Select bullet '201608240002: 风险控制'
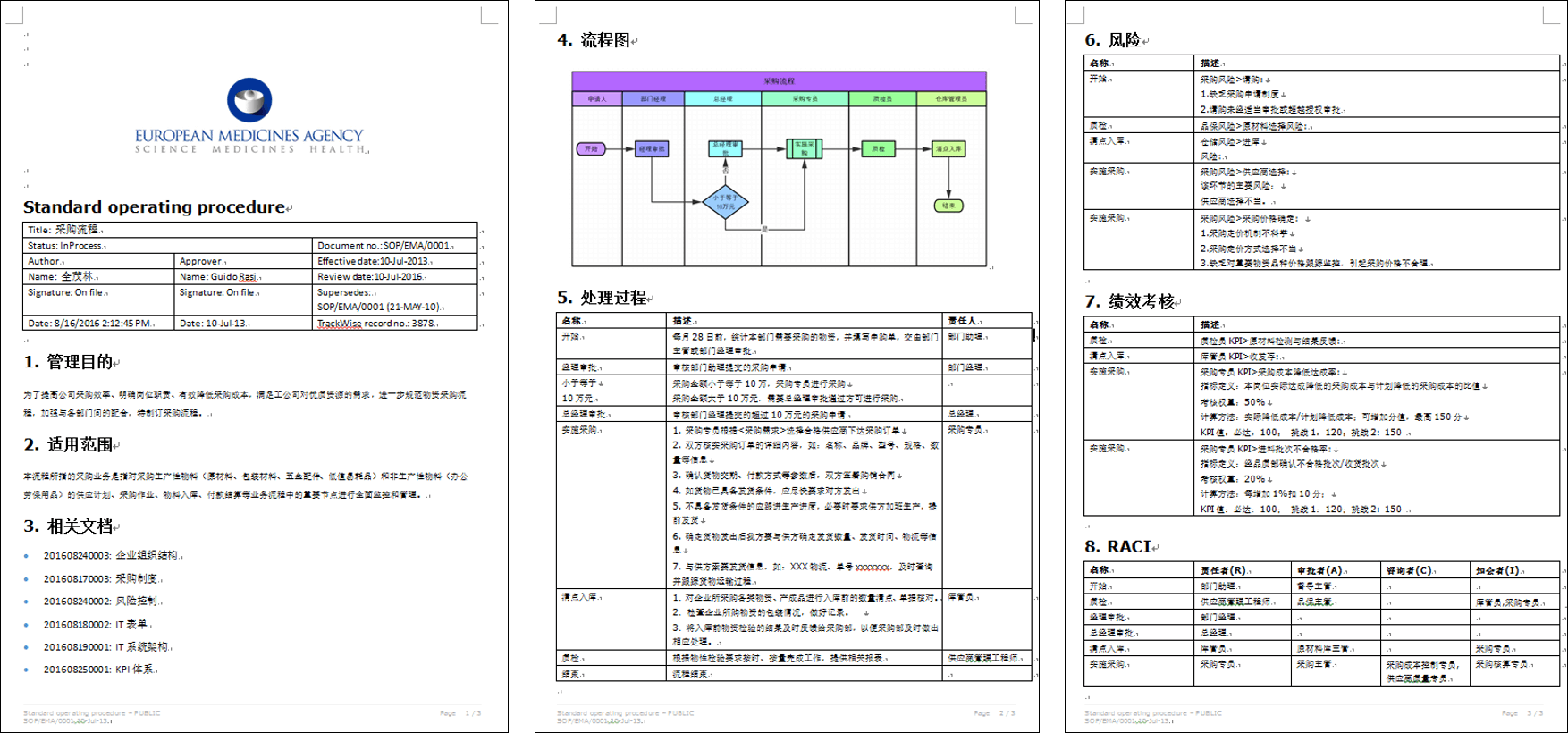 coord(100,602)
